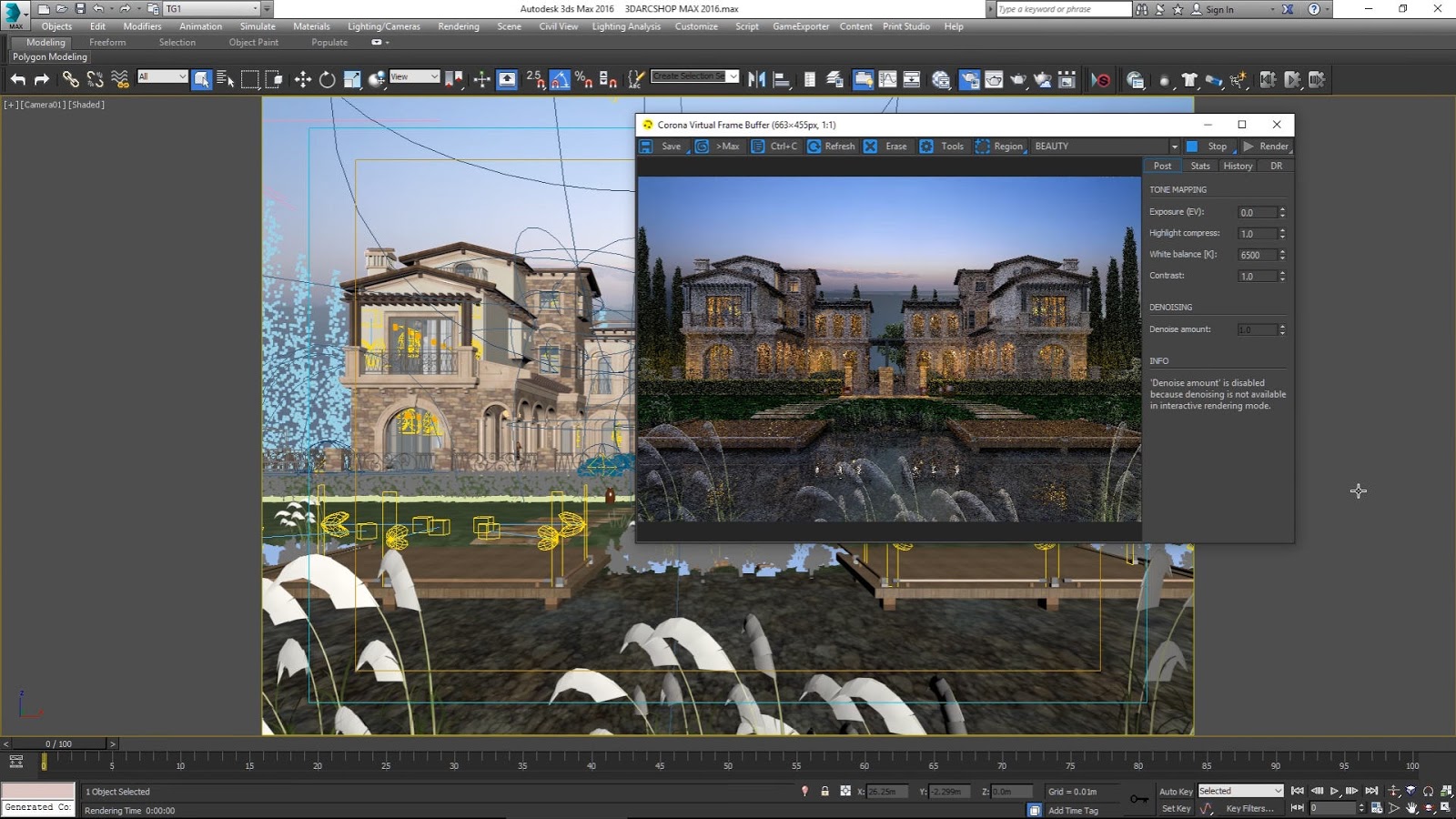Click the Mirror tool icon
The height and width of the screenshot is (819, 1456).
pyautogui.click(x=755, y=79)
